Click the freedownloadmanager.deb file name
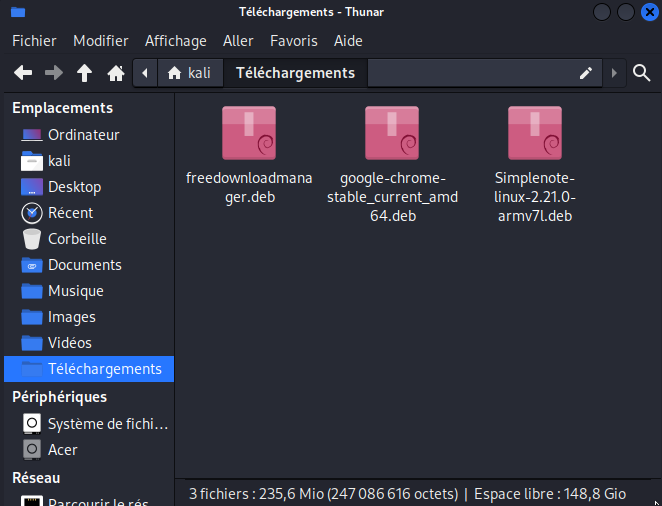This screenshot has width=662, height=506. coord(249,187)
